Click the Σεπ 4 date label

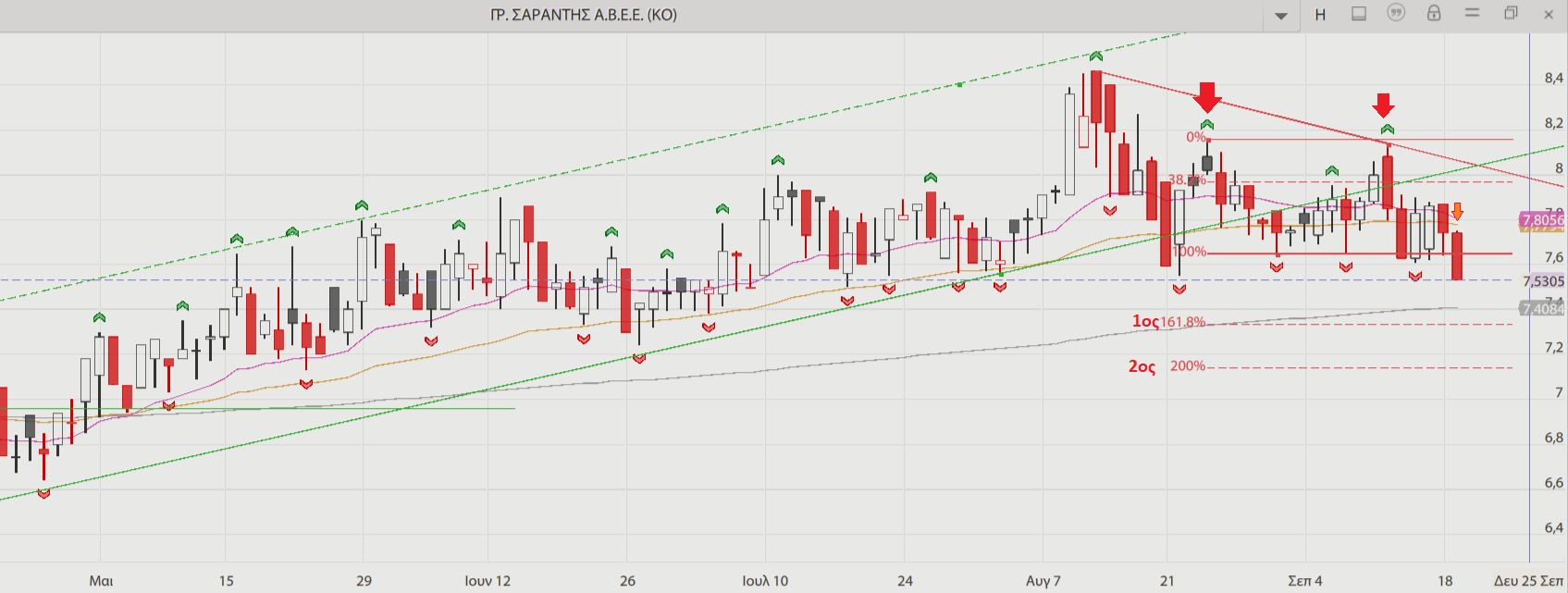[1305, 581]
